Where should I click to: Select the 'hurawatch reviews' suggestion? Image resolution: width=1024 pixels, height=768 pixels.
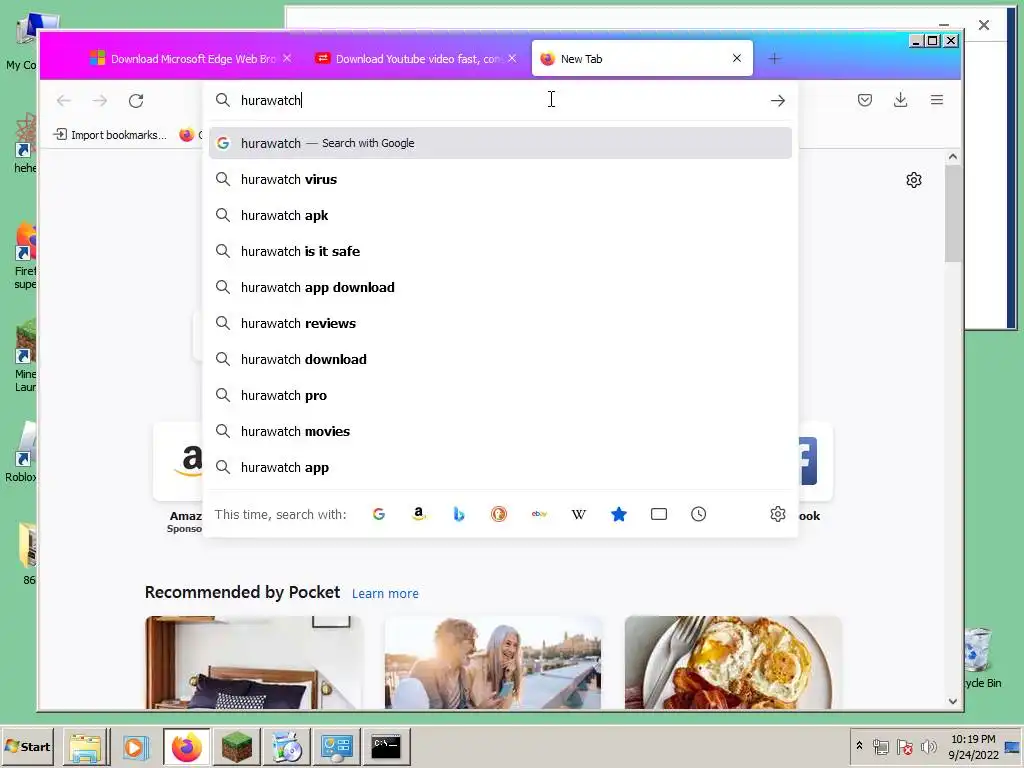point(500,323)
